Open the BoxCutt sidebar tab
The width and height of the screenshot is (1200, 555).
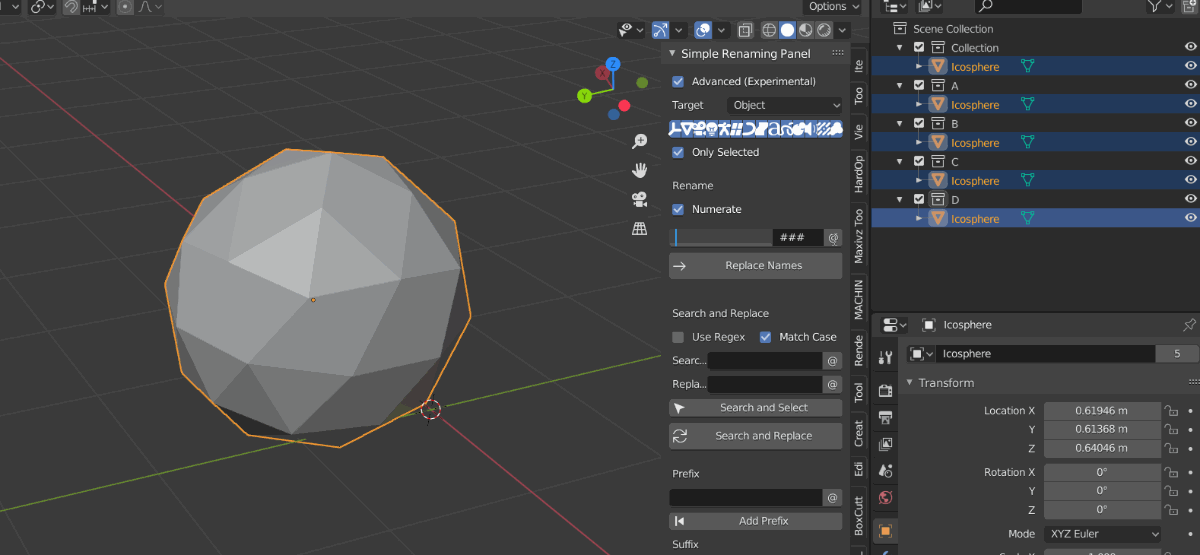tap(858, 514)
